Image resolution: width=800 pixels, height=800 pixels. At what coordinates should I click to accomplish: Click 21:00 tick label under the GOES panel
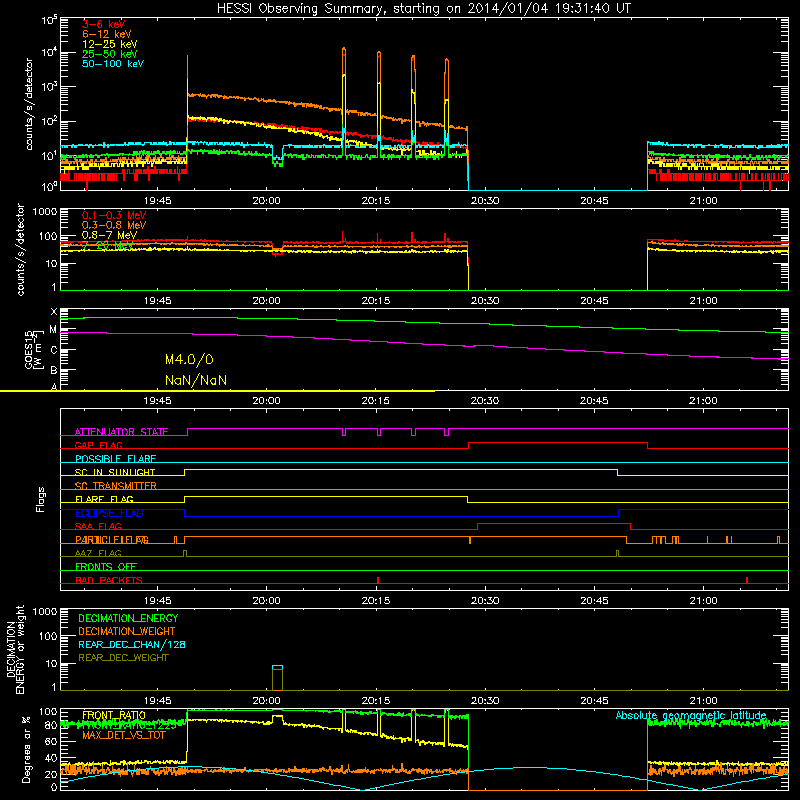tap(703, 401)
